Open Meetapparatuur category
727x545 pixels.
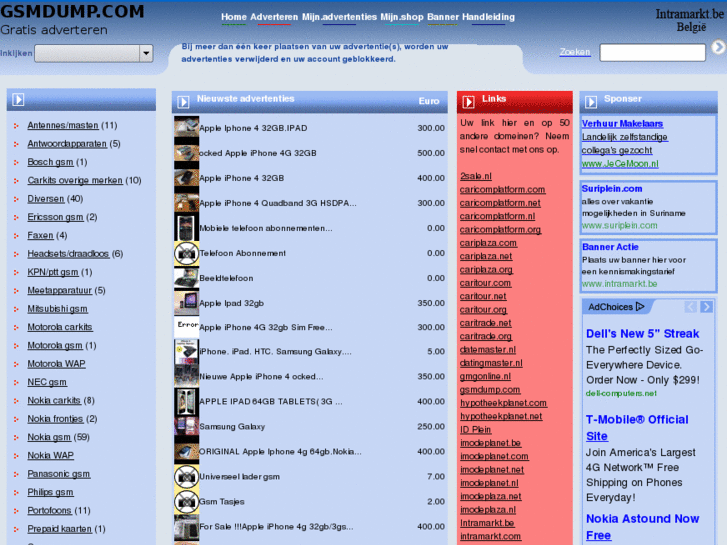(x=59, y=290)
